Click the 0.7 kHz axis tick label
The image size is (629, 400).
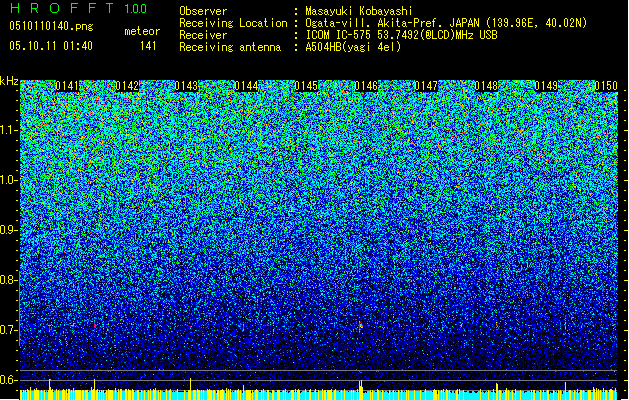pyautogui.click(x=8, y=330)
